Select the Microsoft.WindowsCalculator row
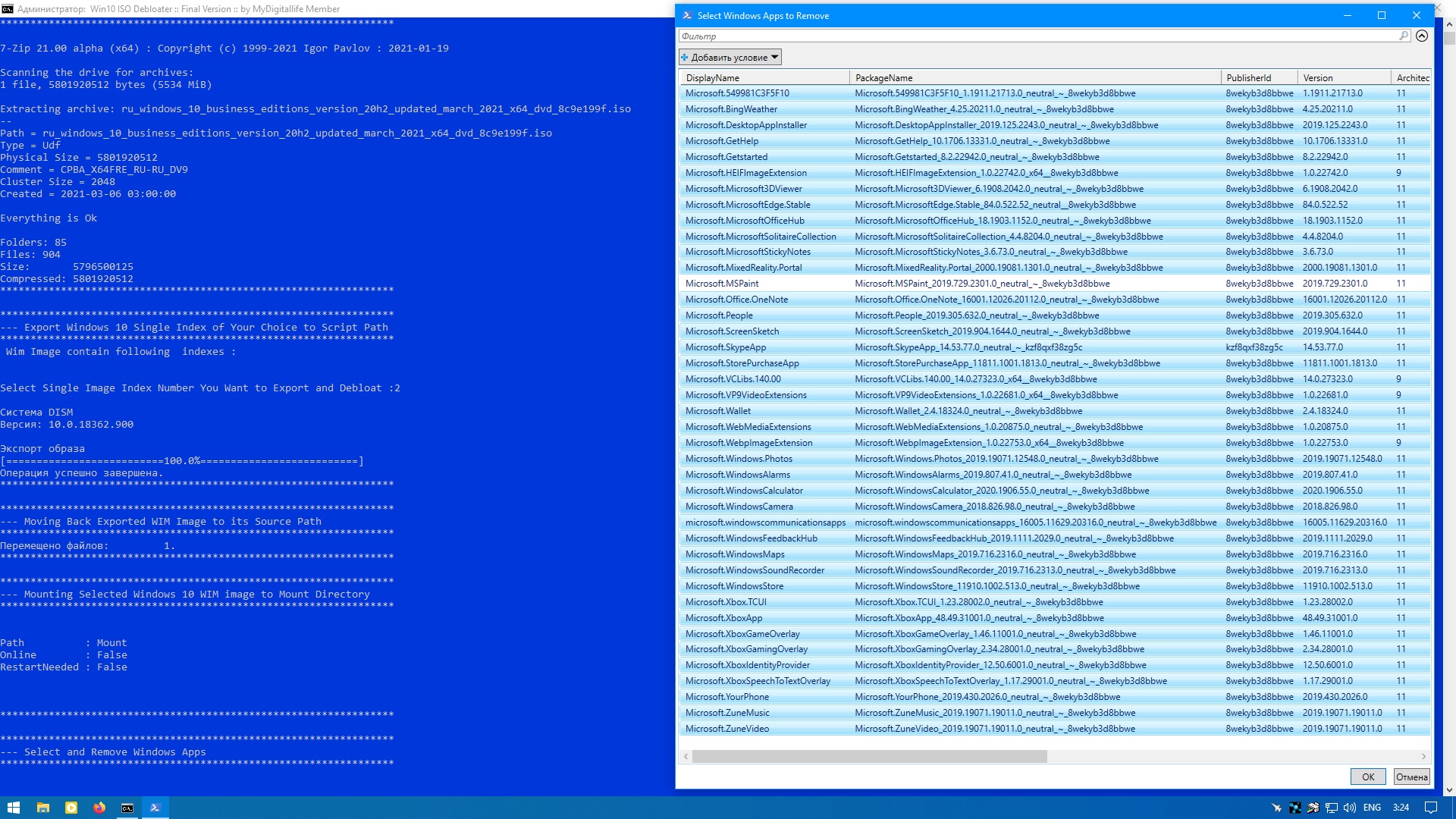The image size is (1456, 819). [1055, 491]
